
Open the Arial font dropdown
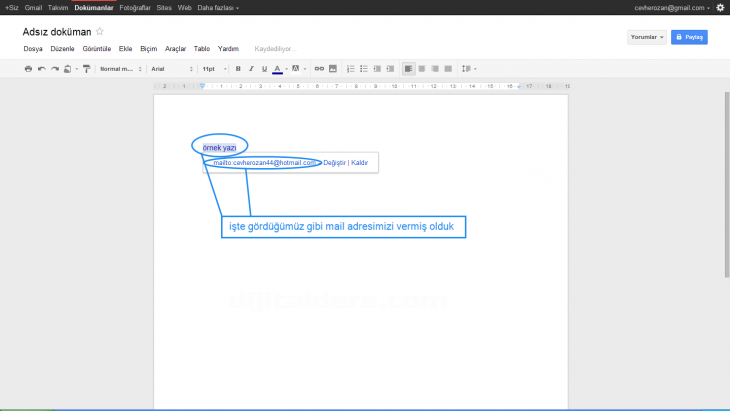pyautogui.click(x=171, y=69)
